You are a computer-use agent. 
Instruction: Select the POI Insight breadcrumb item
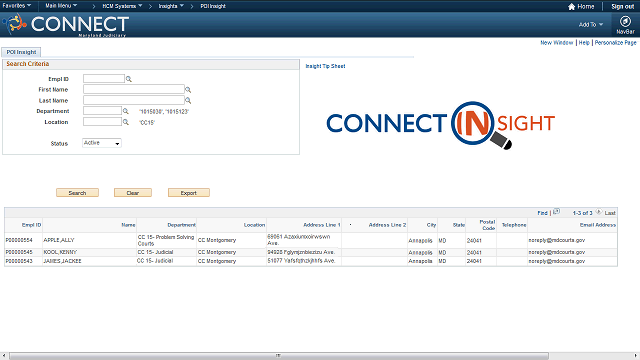coord(213,6)
